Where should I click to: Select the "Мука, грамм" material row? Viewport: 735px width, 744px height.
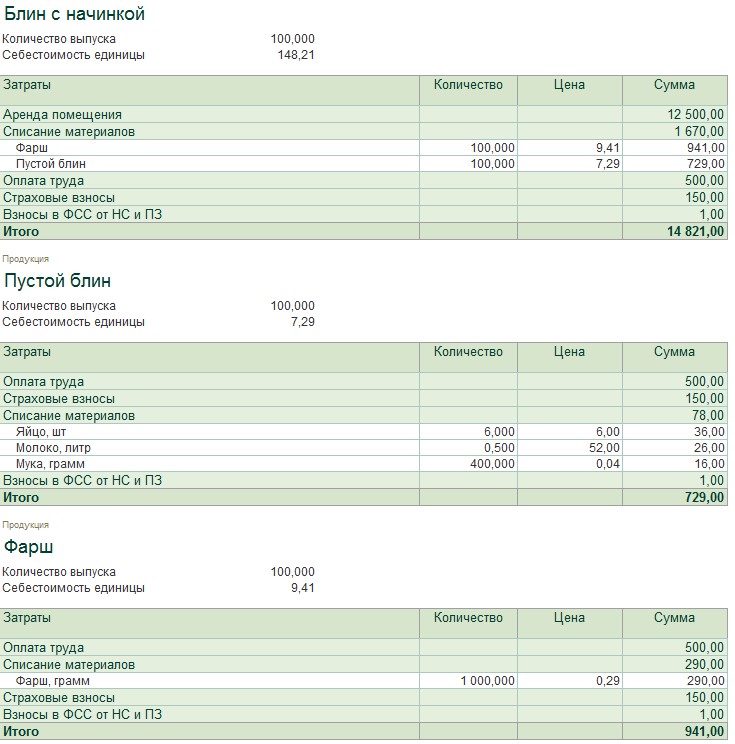(50, 464)
